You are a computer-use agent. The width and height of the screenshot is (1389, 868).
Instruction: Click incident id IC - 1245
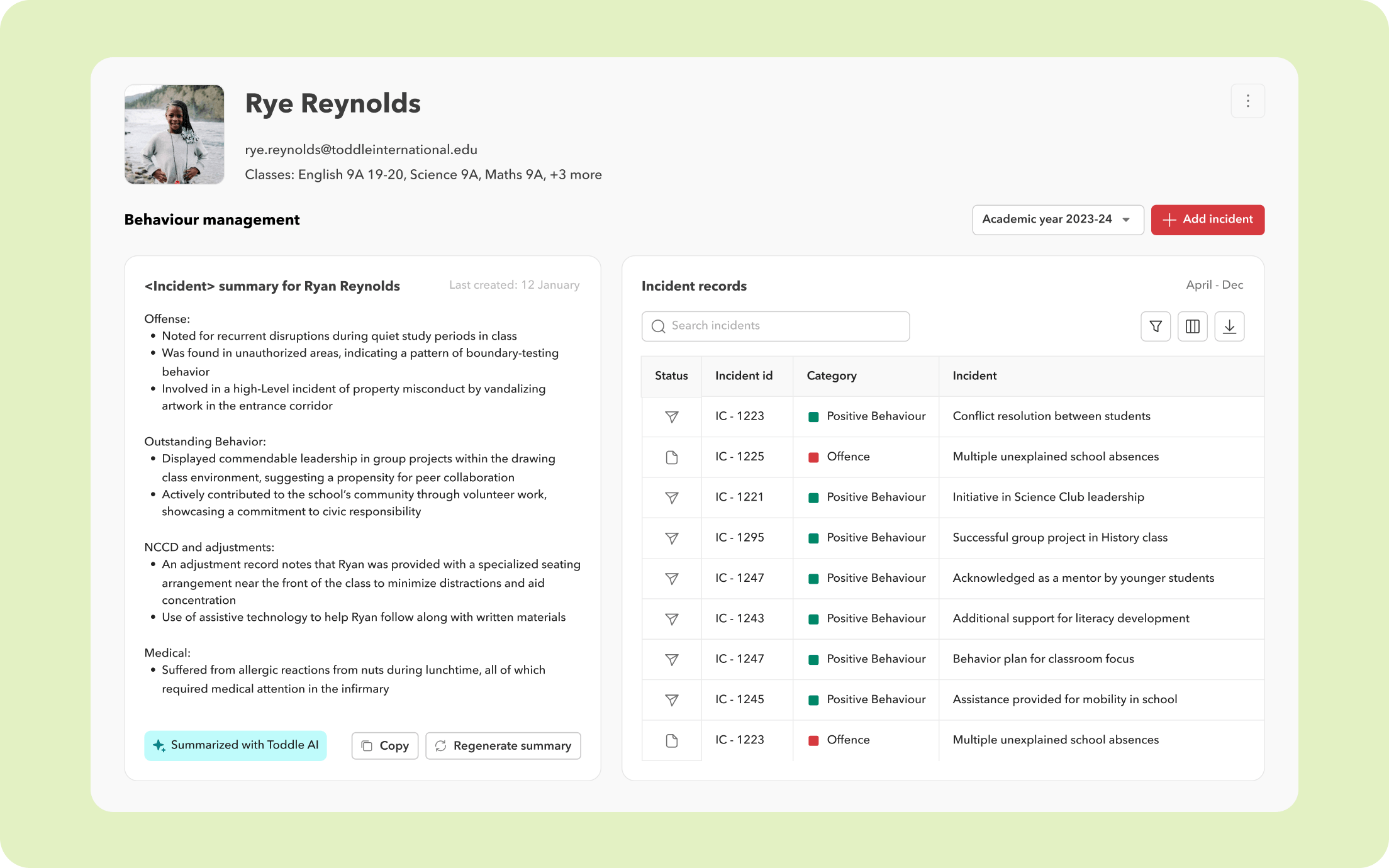pos(740,699)
